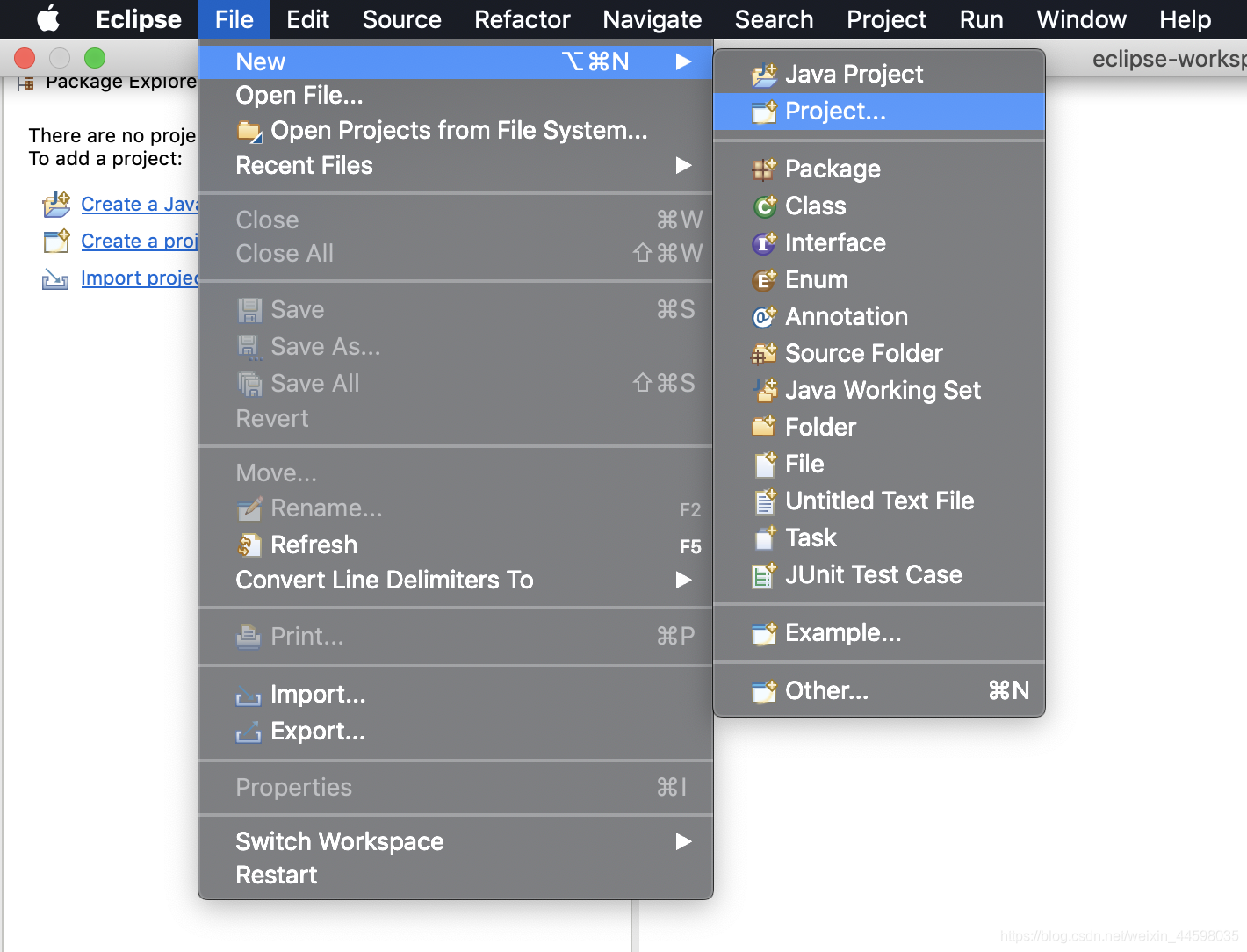This screenshot has width=1247, height=952.
Task: Choose Open File... from File menu
Action: pyautogui.click(x=455, y=95)
